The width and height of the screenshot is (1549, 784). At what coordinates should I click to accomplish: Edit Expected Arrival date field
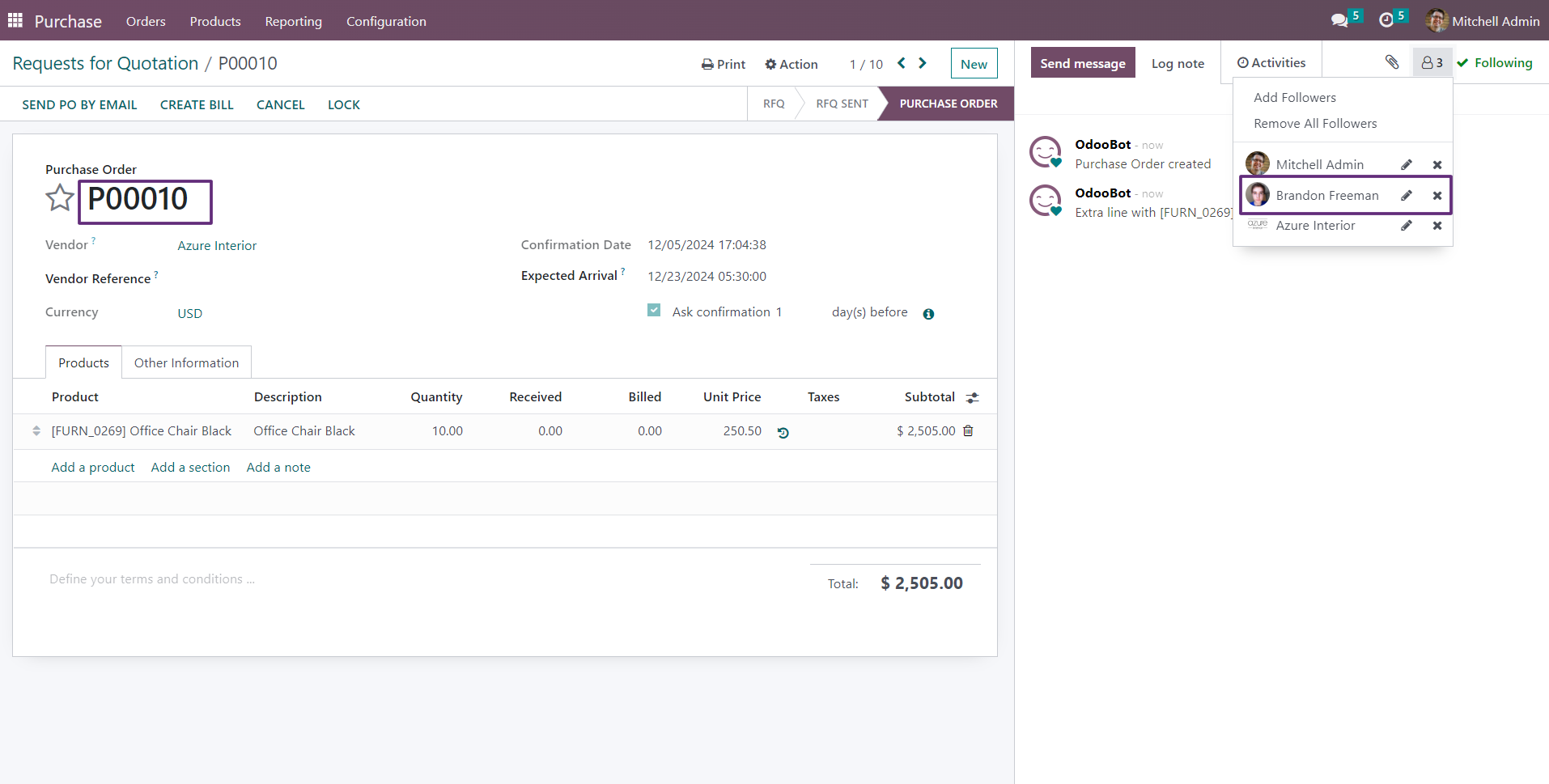[707, 277]
